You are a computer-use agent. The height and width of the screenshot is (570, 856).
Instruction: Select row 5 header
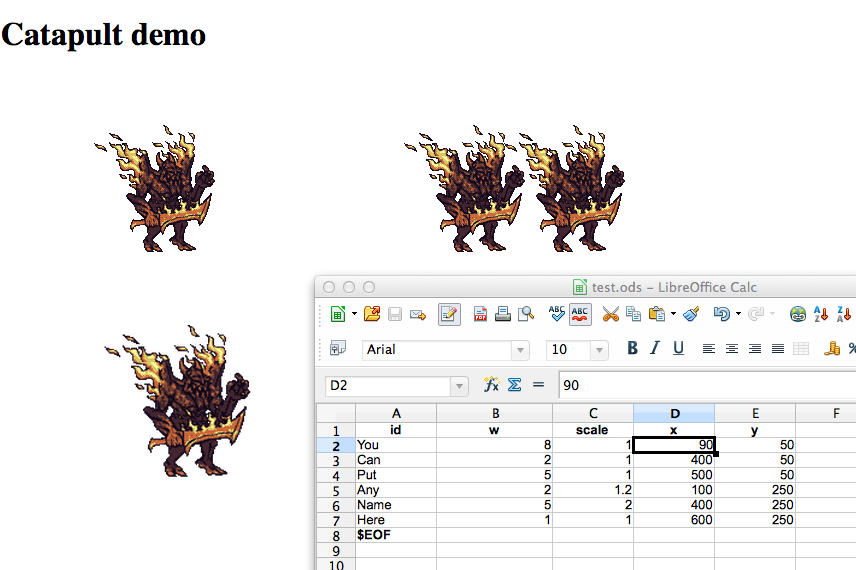[336, 490]
